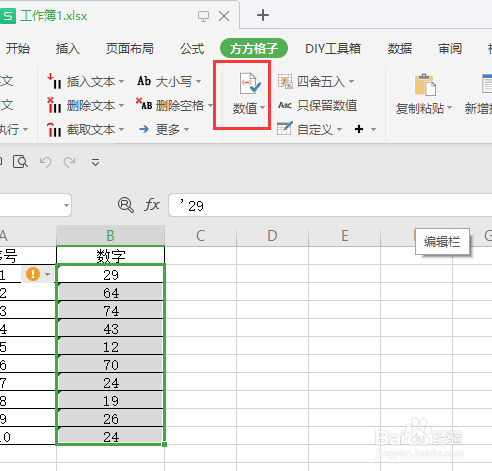Open the 公式 tab
492x471 pixels.
192,49
